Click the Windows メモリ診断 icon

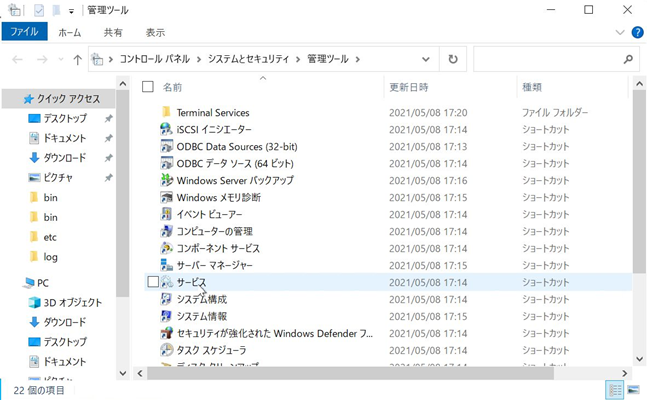pos(166,197)
